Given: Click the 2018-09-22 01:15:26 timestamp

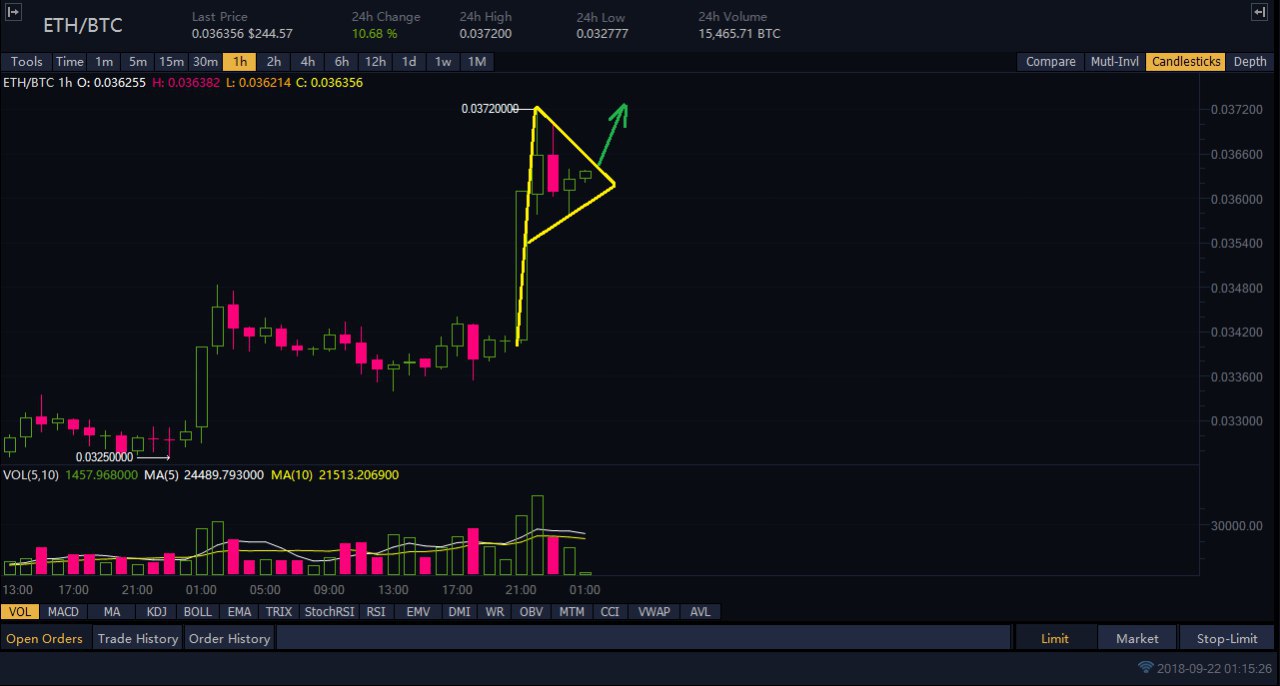Looking at the screenshot, I should 1215,667.
